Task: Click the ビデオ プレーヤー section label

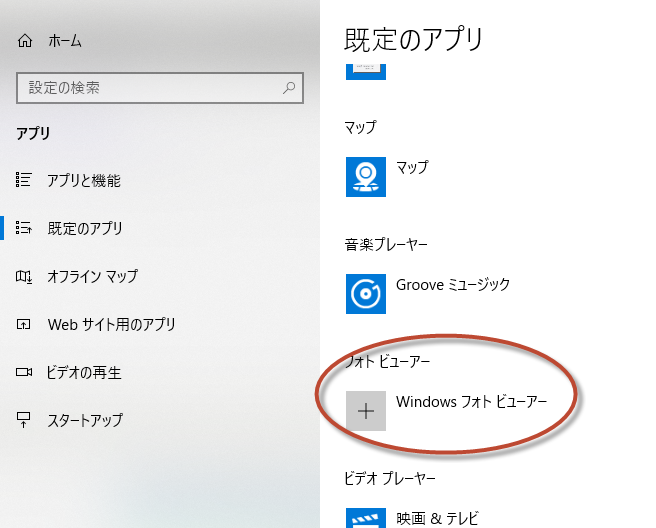Action: tap(390, 478)
